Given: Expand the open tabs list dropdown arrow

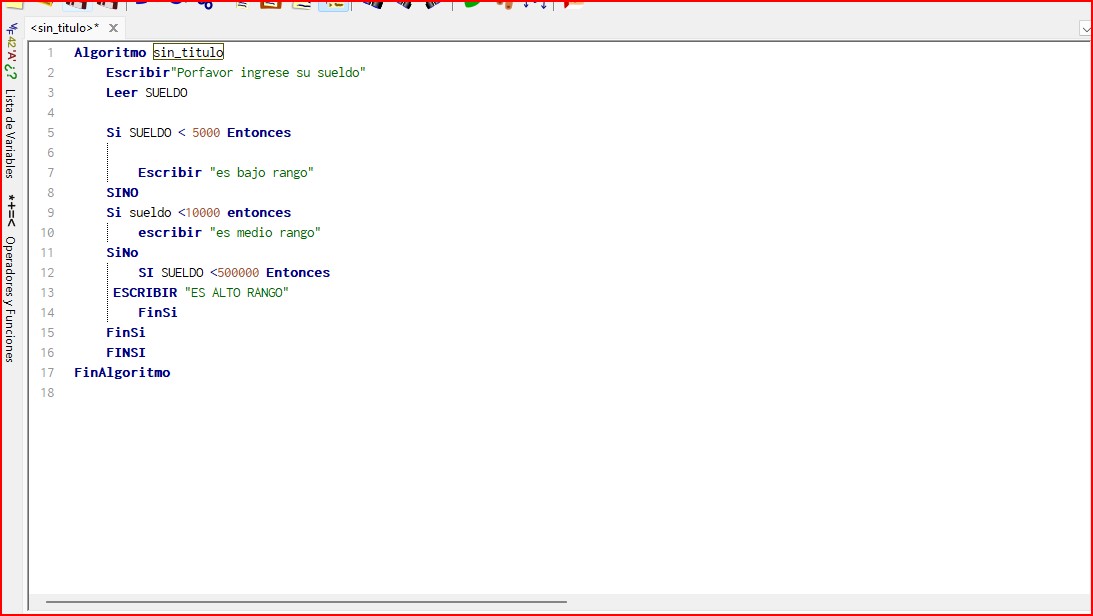Looking at the screenshot, I should pyautogui.click(x=1085, y=30).
